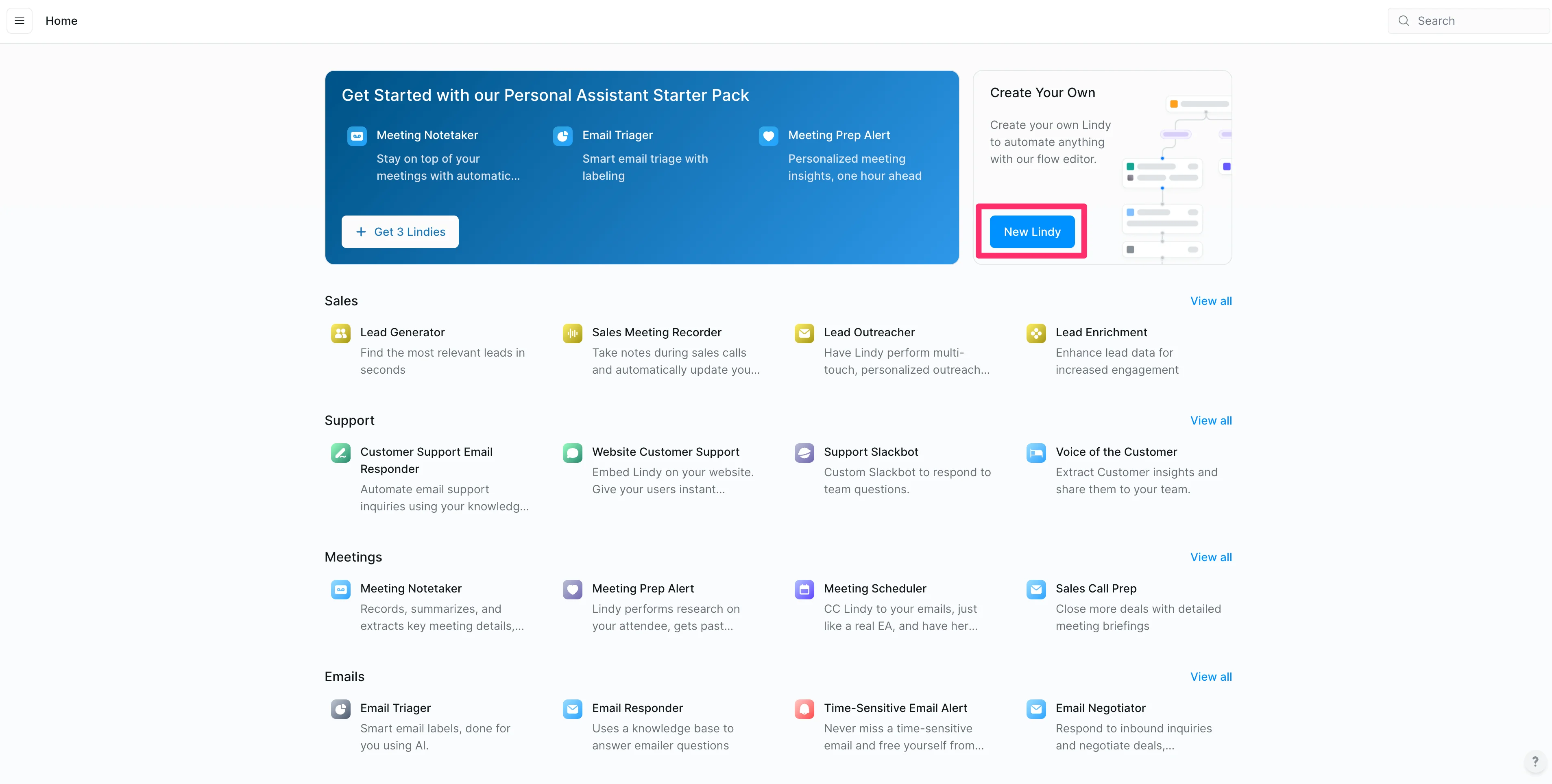The image size is (1552, 784).
Task: View all Support templates
Action: point(1210,420)
